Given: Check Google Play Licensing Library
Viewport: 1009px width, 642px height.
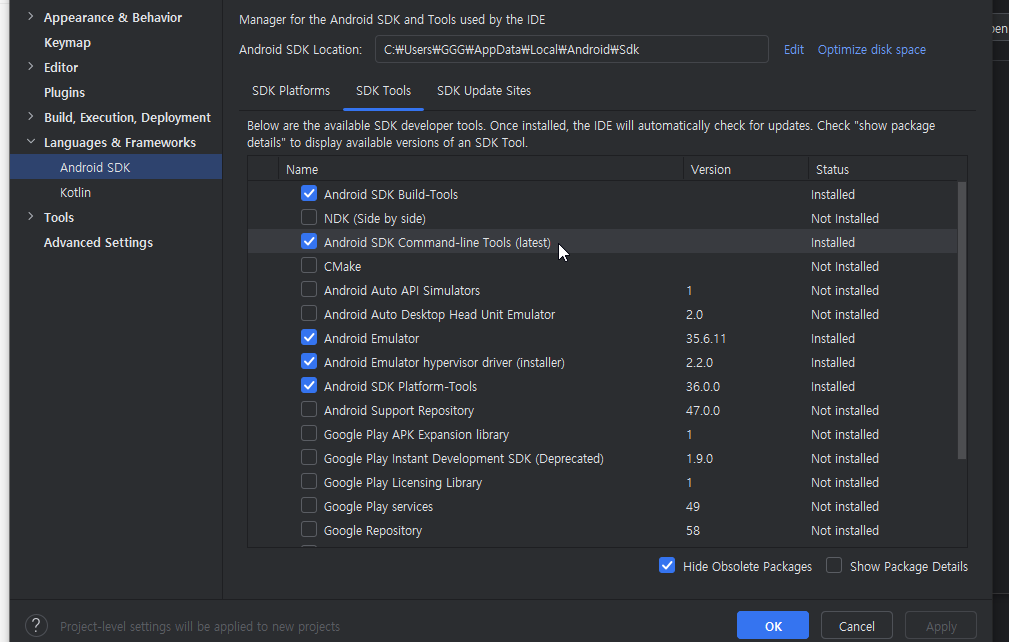Looking at the screenshot, I should coord(309,481).
